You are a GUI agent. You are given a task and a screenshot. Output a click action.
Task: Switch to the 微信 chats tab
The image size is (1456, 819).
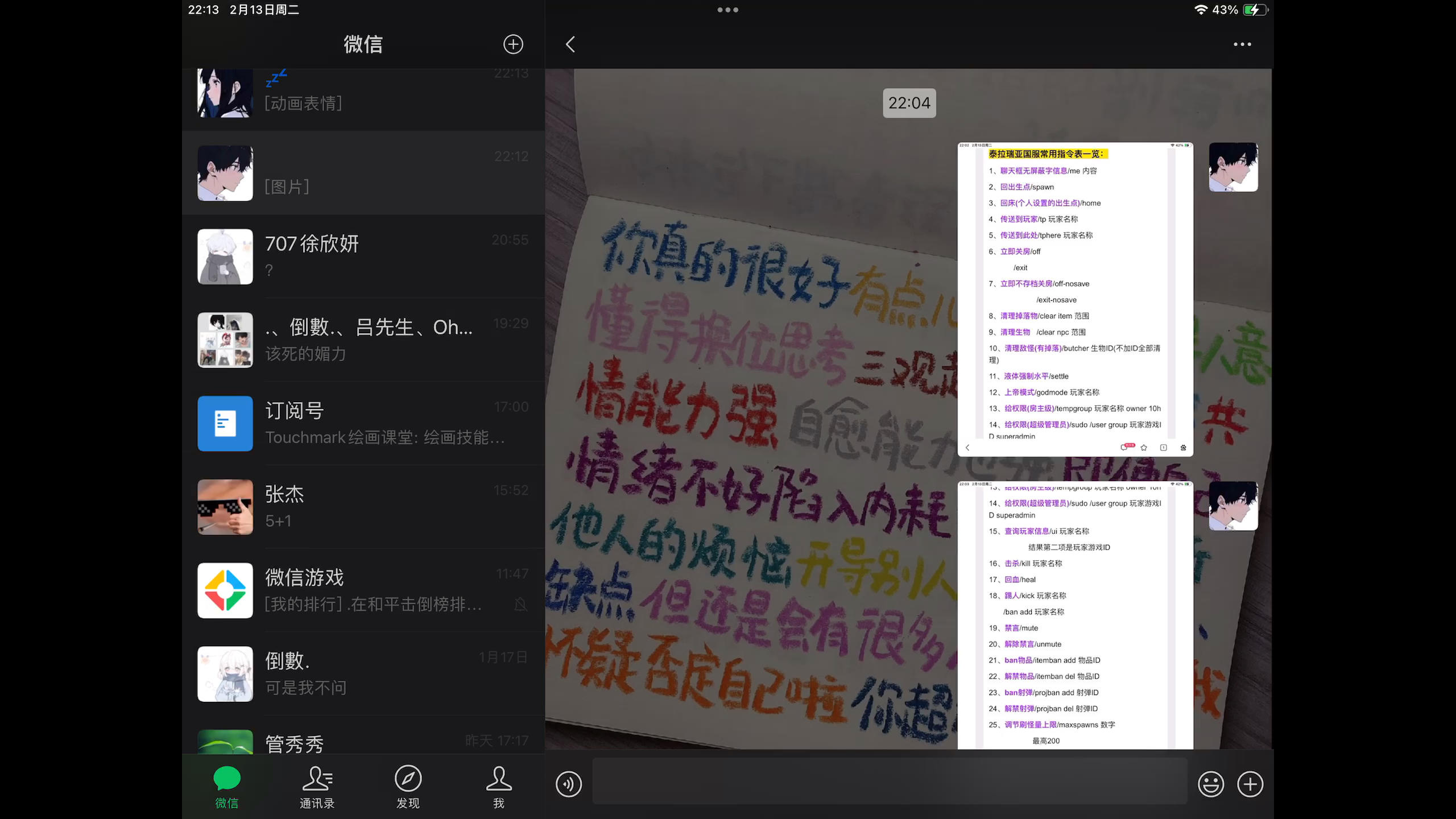point(227,788)
